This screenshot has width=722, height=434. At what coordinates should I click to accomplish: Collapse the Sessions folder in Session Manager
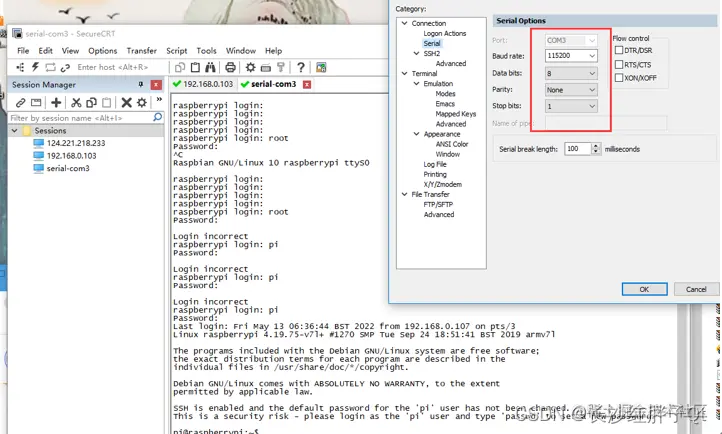point(15,131)
